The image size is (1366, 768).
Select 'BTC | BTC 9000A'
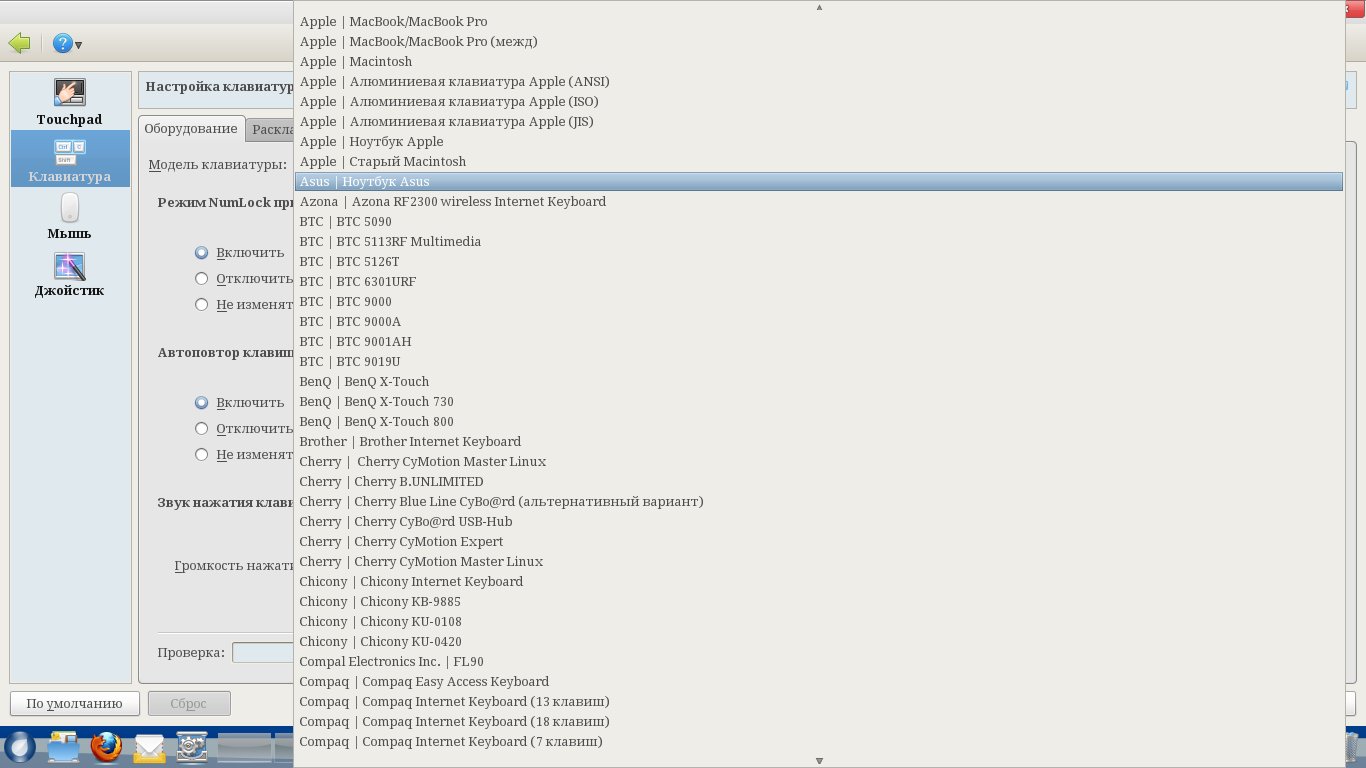pyautogui.click(x=819, y=322)
